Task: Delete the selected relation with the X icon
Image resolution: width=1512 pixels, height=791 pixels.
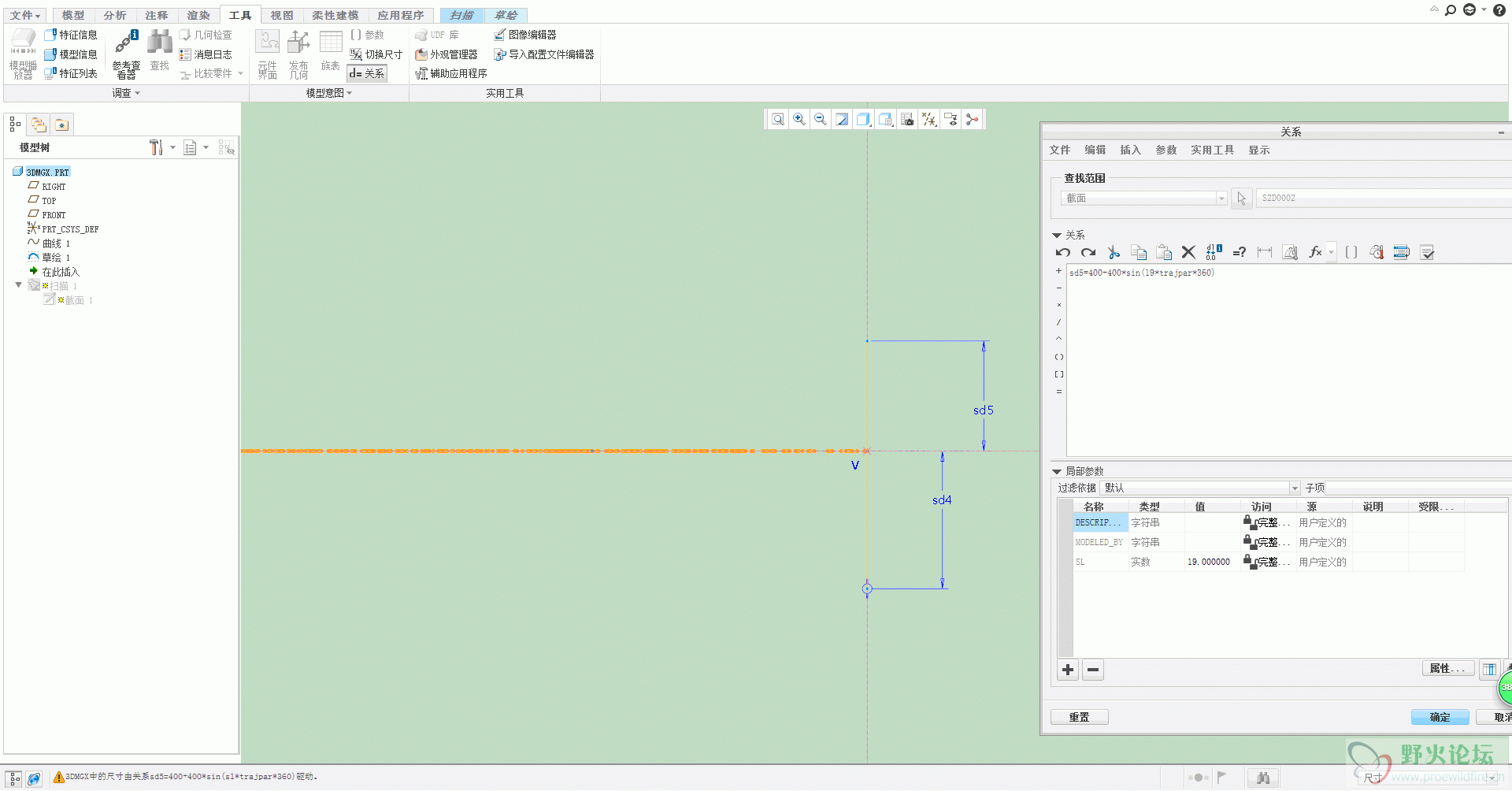Action: pyautogui.click(x=1188, y=252)
